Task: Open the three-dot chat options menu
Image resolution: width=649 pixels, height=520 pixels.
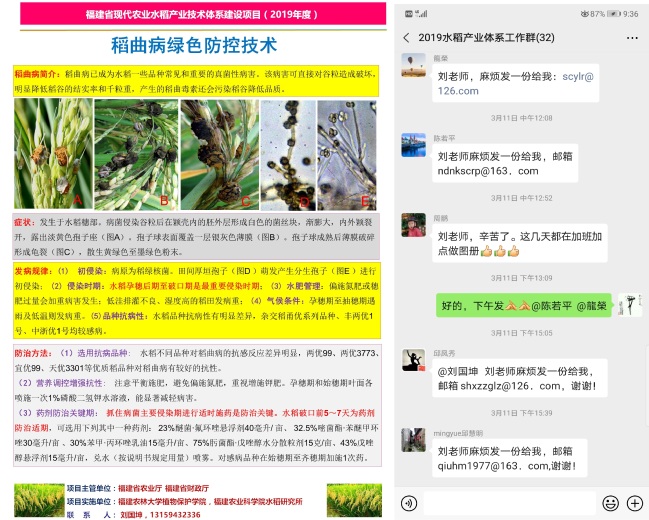Action: pyautogui.click(x=631, y=37)
